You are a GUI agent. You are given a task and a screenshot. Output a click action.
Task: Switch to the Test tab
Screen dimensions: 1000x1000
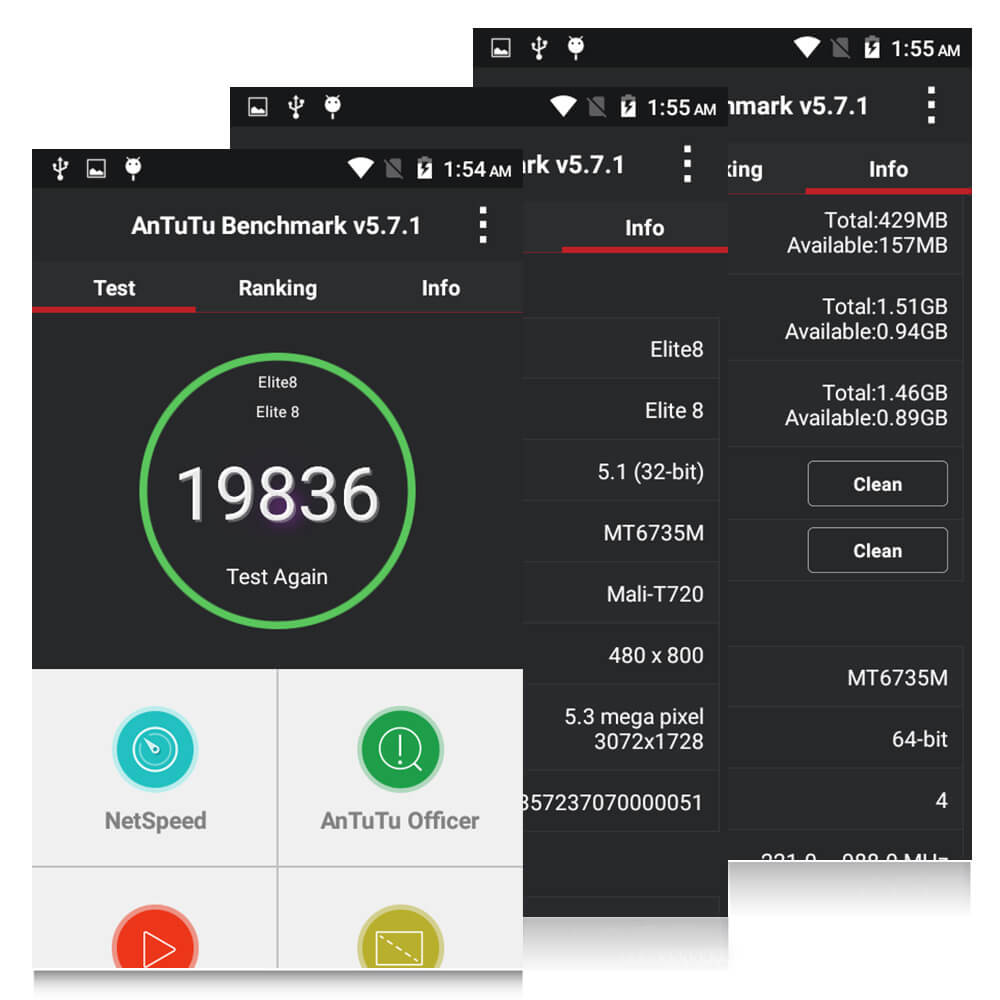[114, 288]
